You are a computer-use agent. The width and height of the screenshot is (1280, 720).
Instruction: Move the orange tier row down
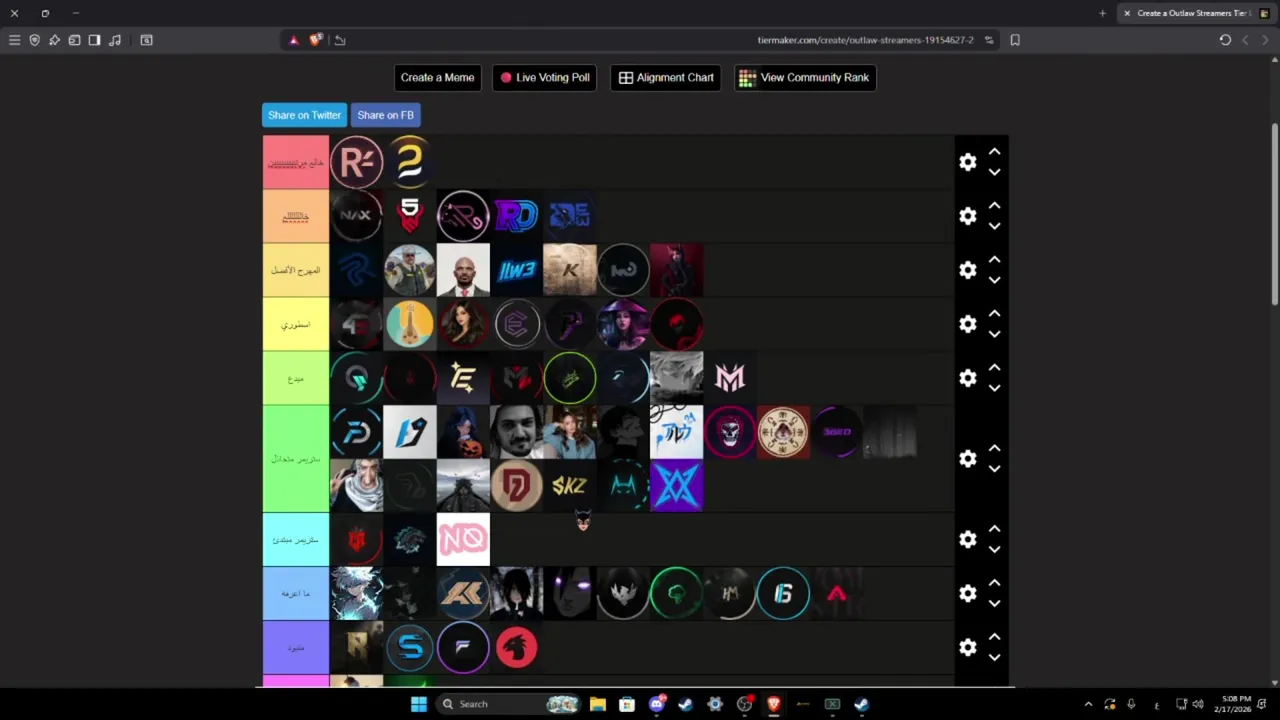point(994,226)
